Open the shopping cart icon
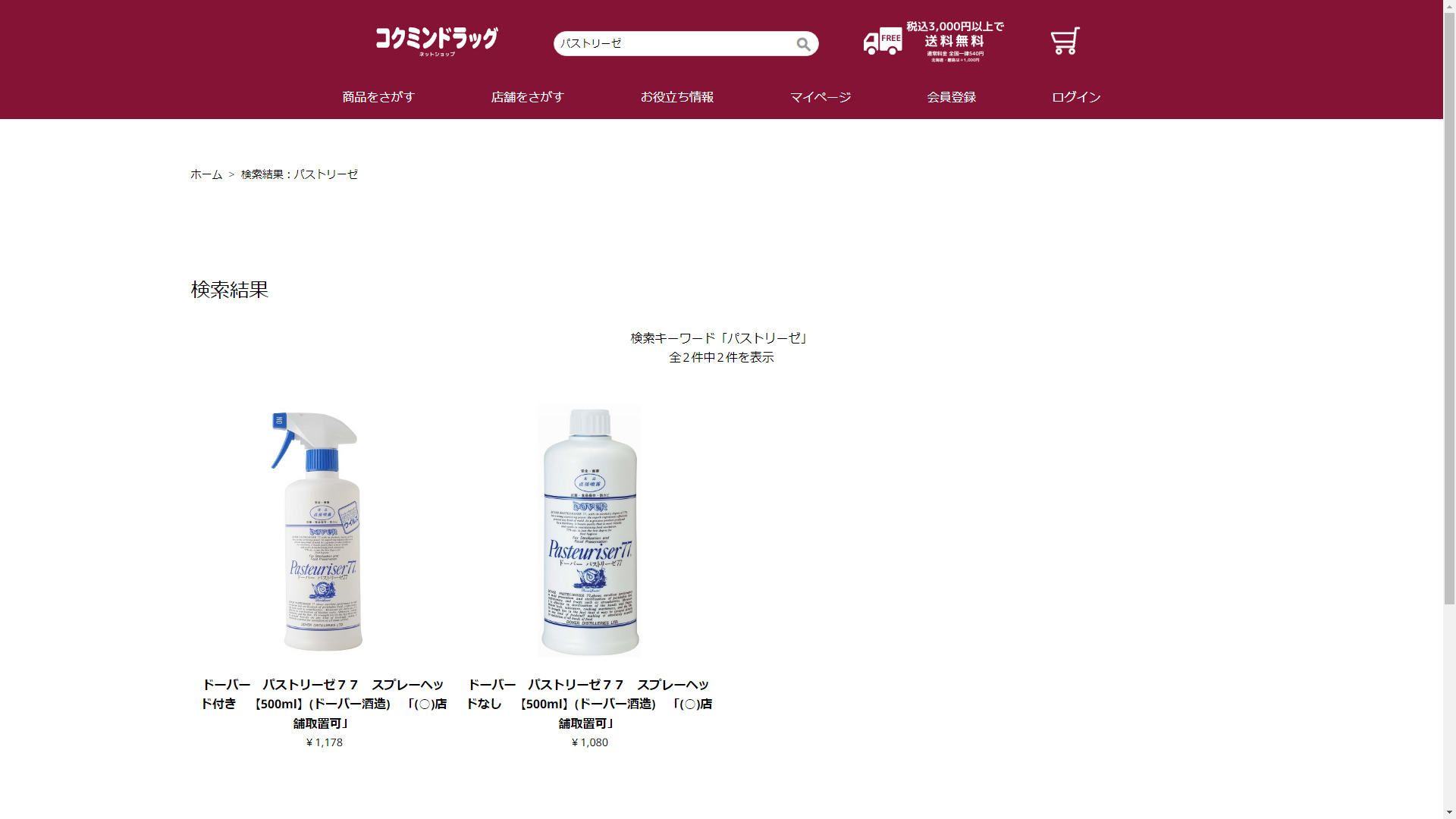 tap(1065, 41)
